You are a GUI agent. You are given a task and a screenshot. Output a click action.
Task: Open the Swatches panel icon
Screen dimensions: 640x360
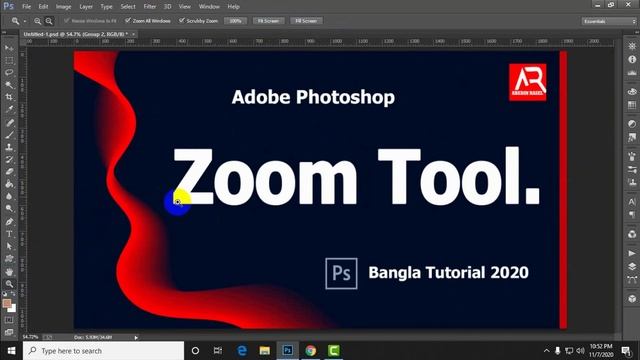pyautogui.click(x=632, y=105)
